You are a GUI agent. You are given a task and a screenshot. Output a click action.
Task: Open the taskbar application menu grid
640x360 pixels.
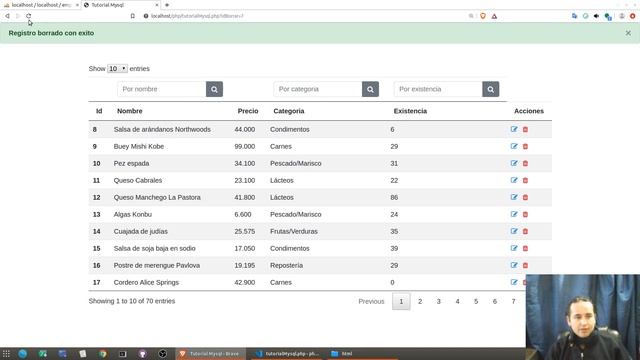coord(6,353)
